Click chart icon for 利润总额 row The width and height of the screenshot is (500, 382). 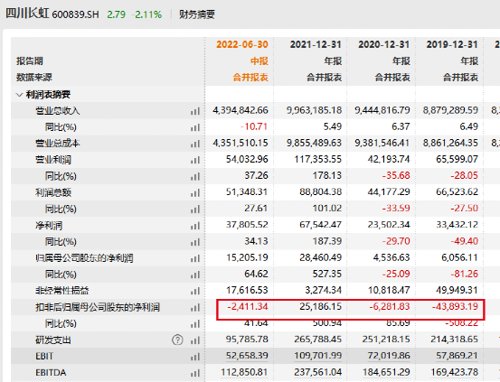coord(195,193)
